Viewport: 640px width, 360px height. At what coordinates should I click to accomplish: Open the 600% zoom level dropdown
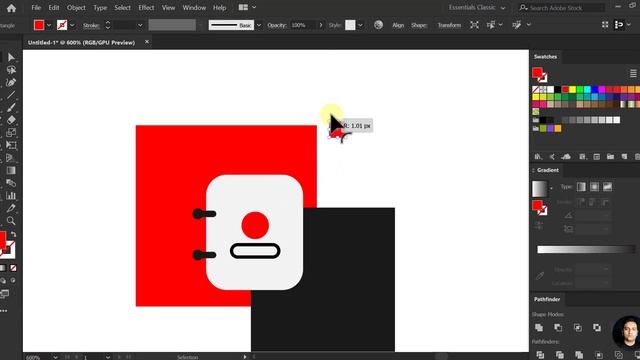[55, 357]
